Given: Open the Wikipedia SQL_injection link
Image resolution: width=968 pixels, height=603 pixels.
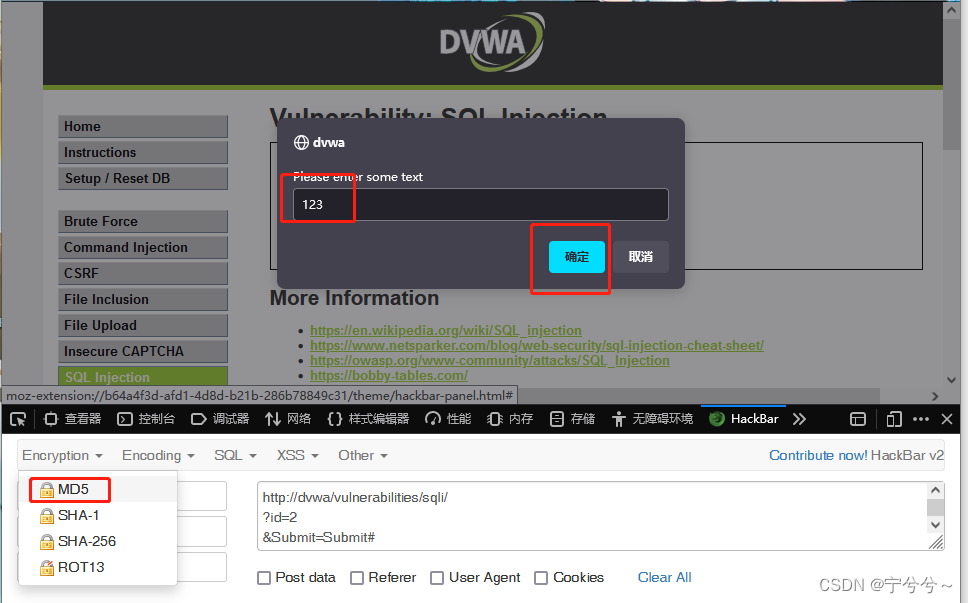Looking at the screenshot, I should click(446, 330).
